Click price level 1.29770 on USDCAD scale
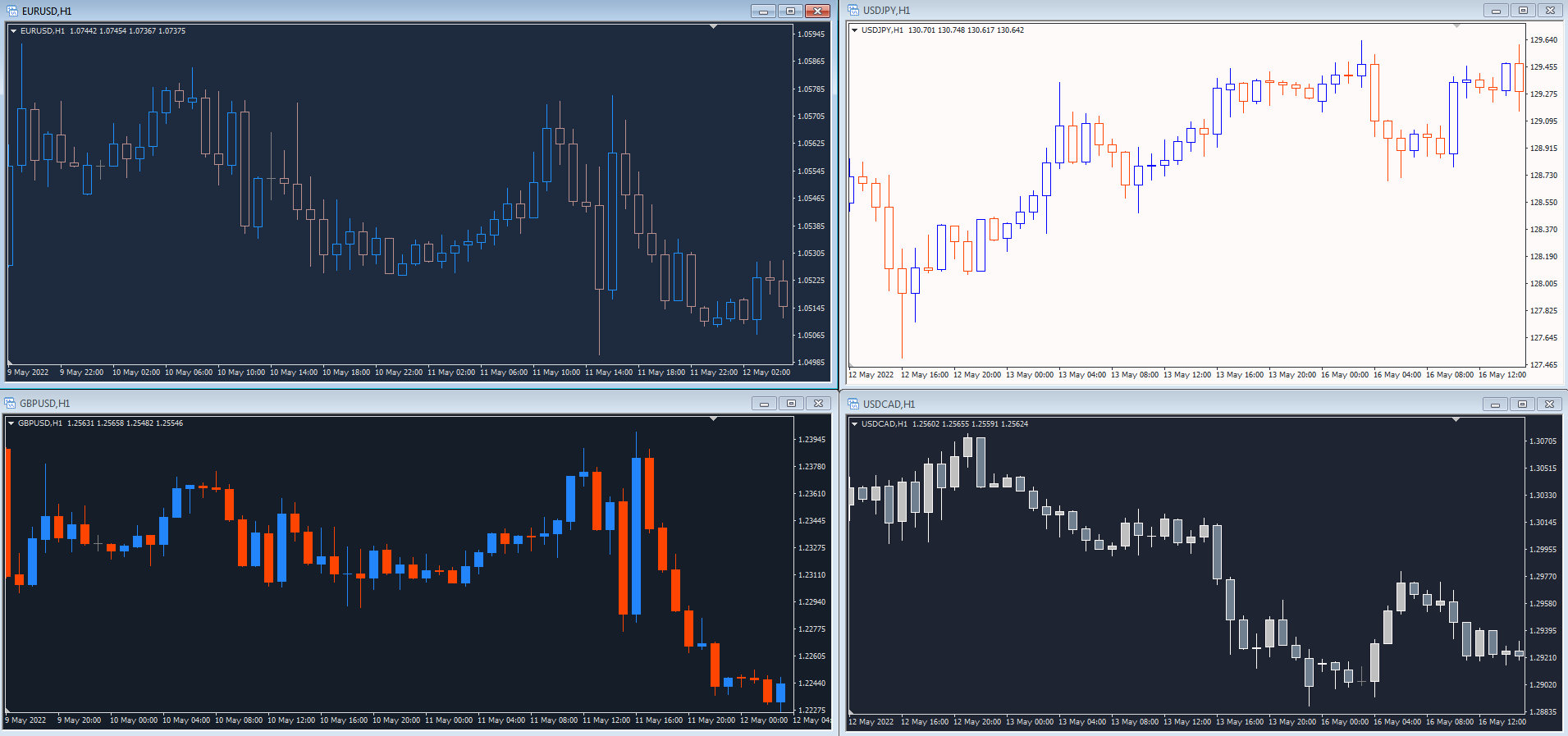The height and width of the screenshot is (736, 1568). point(1543,577)
